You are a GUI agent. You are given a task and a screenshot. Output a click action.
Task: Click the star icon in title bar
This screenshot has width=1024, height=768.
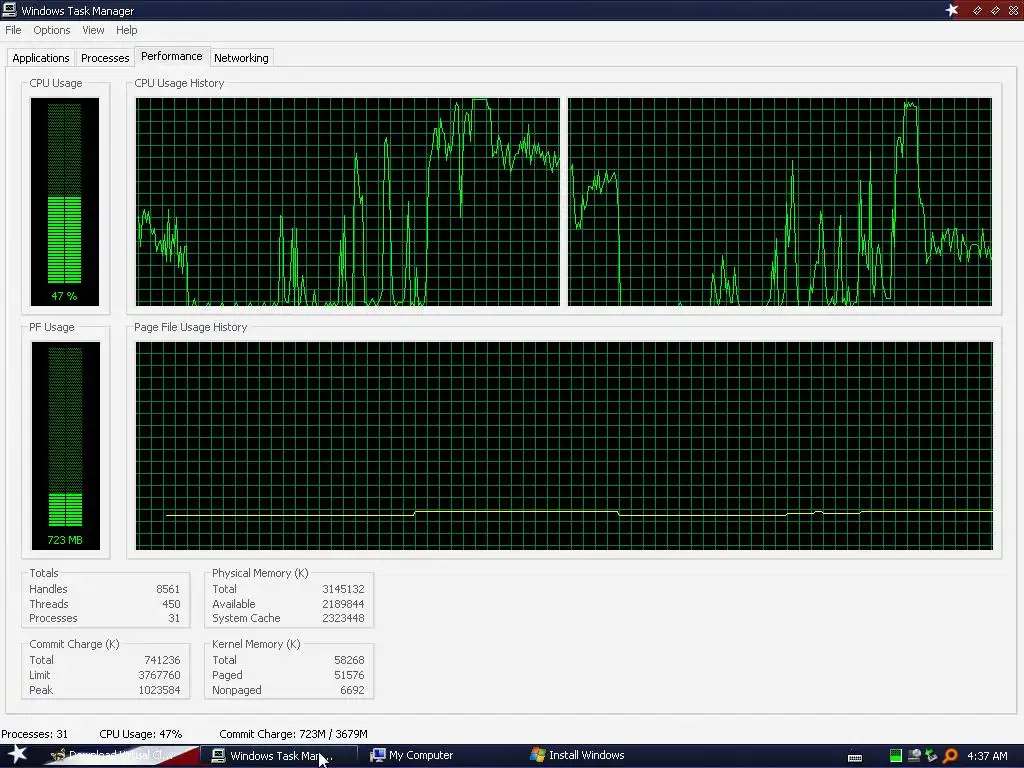[952, 10]
